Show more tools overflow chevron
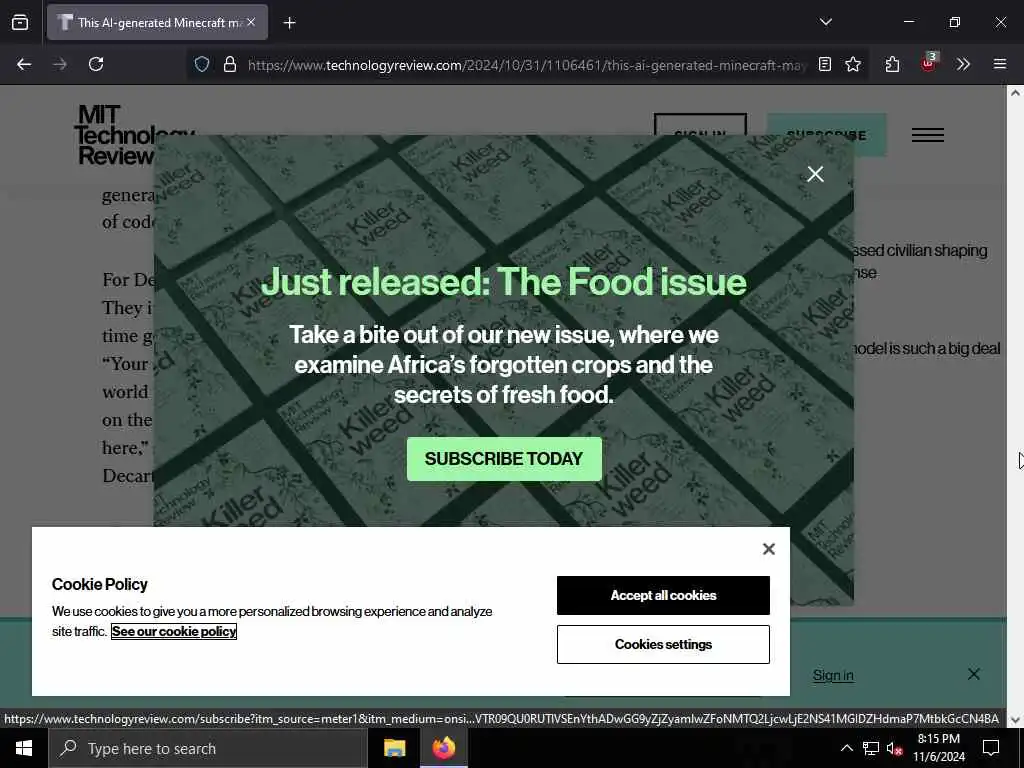The height and width of the screenshot is (768, 1024). coord(963,64)
